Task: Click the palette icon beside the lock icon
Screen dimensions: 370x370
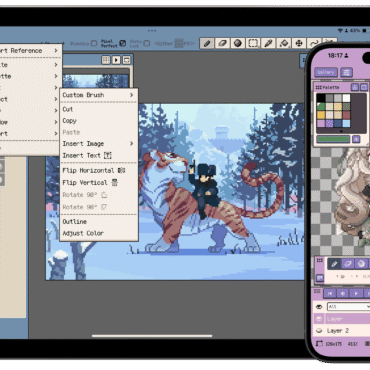Action: coord(364,87)
